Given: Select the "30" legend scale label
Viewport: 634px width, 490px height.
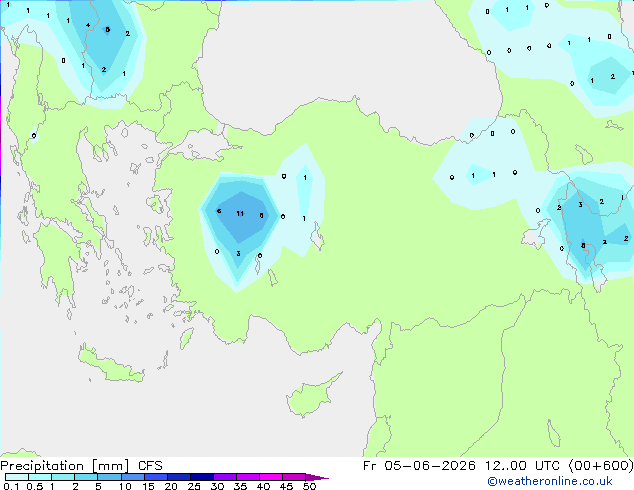Looking at the screenshot, I should [x=217, y=486].
